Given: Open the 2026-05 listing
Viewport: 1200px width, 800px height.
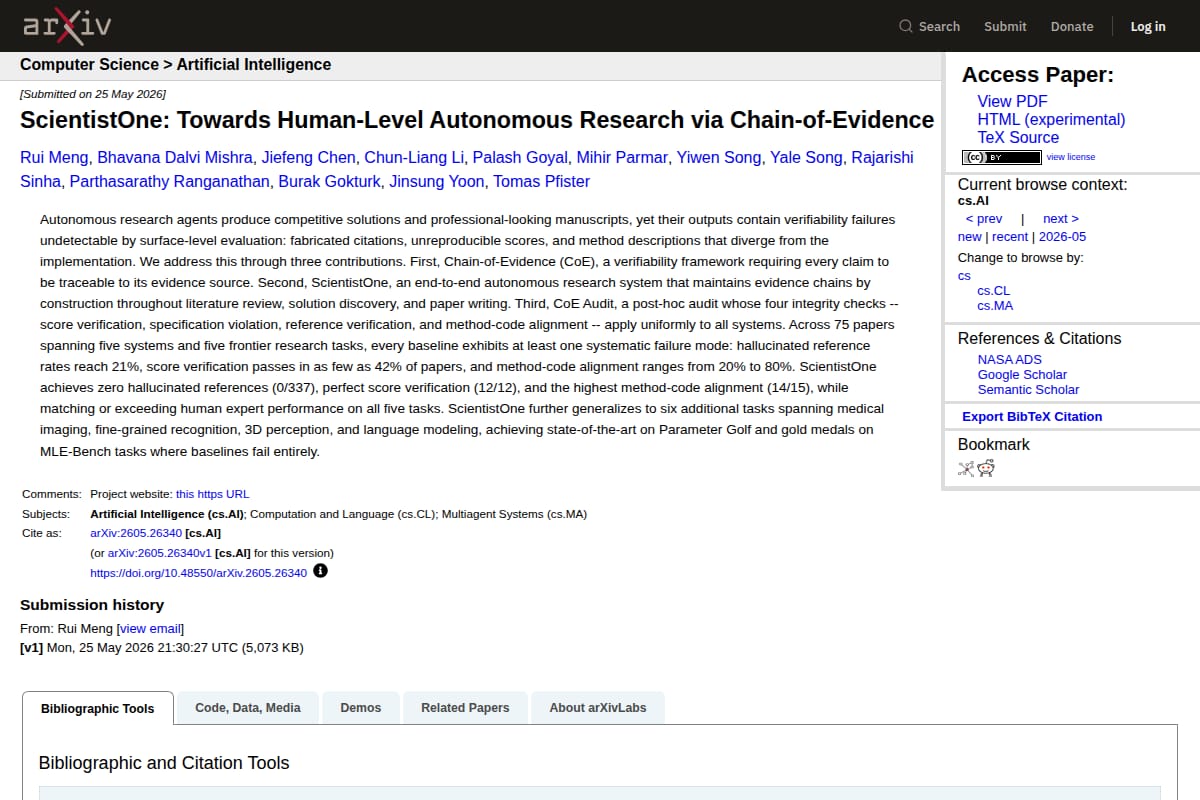Looking at the screenshot, I should coord(1062,237).
